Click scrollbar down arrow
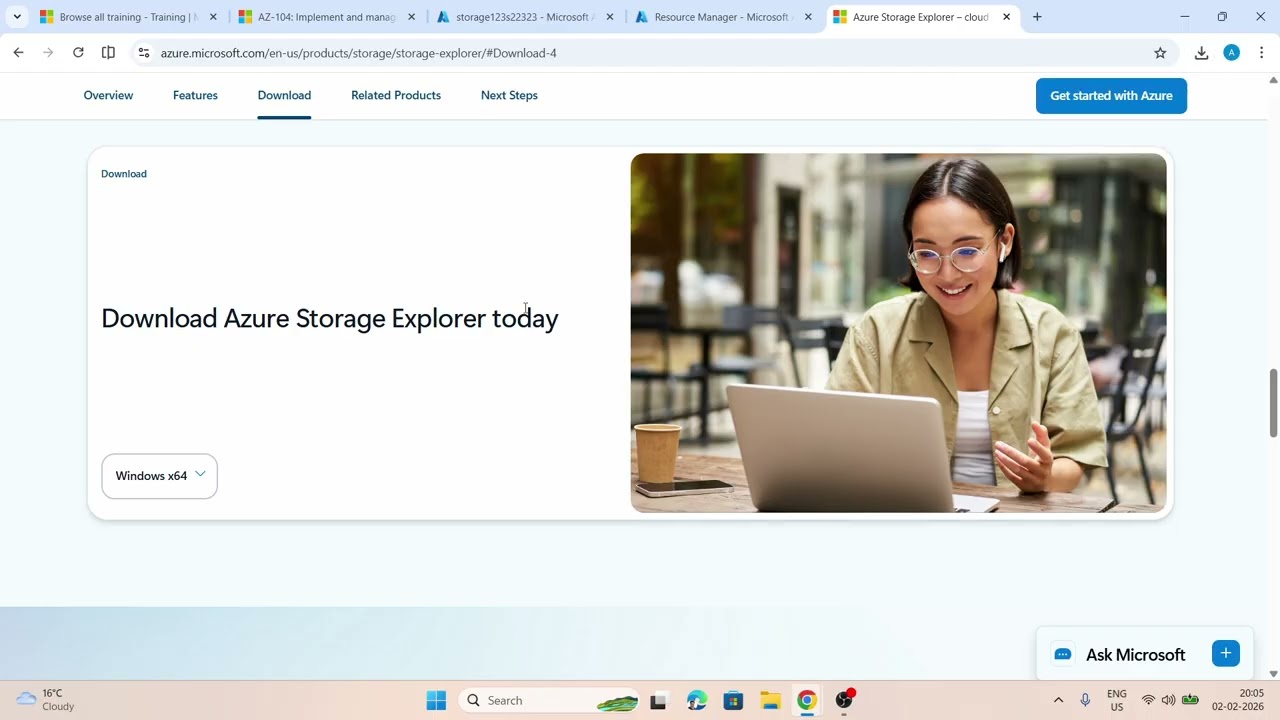 click(1273, 674)
